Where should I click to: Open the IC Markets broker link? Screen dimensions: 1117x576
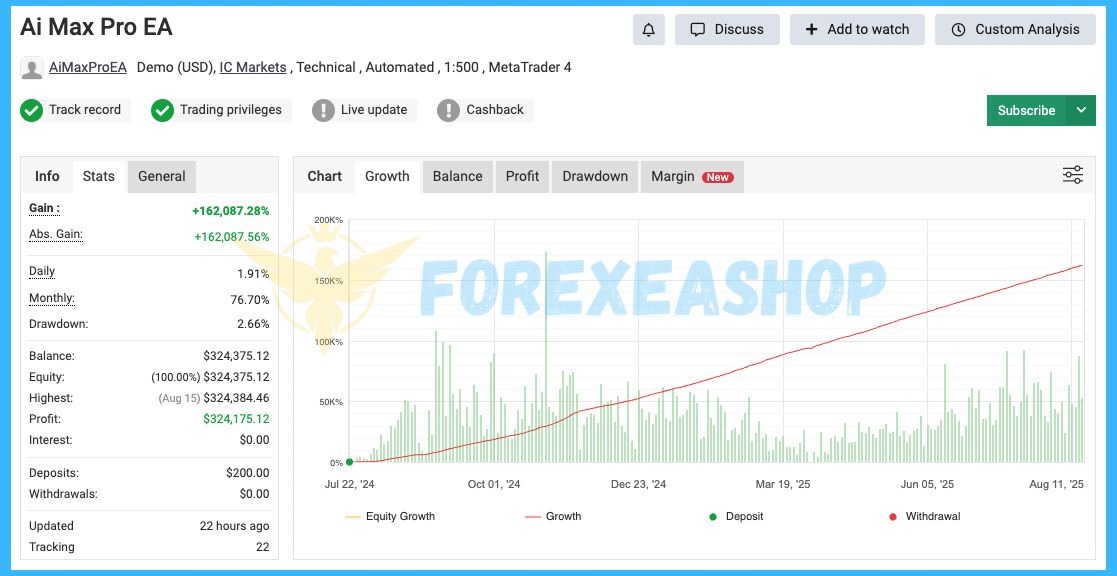pos(254,68)
